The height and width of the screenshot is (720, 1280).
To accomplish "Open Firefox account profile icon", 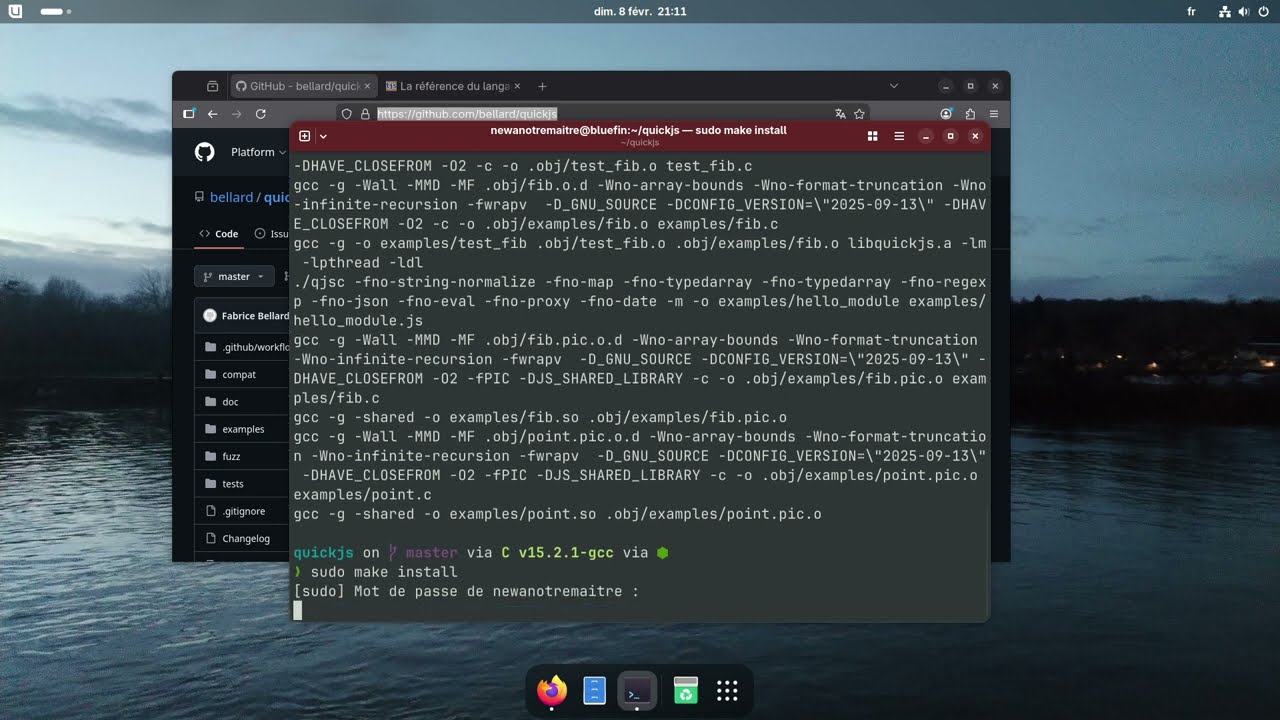I will [946, 114].
